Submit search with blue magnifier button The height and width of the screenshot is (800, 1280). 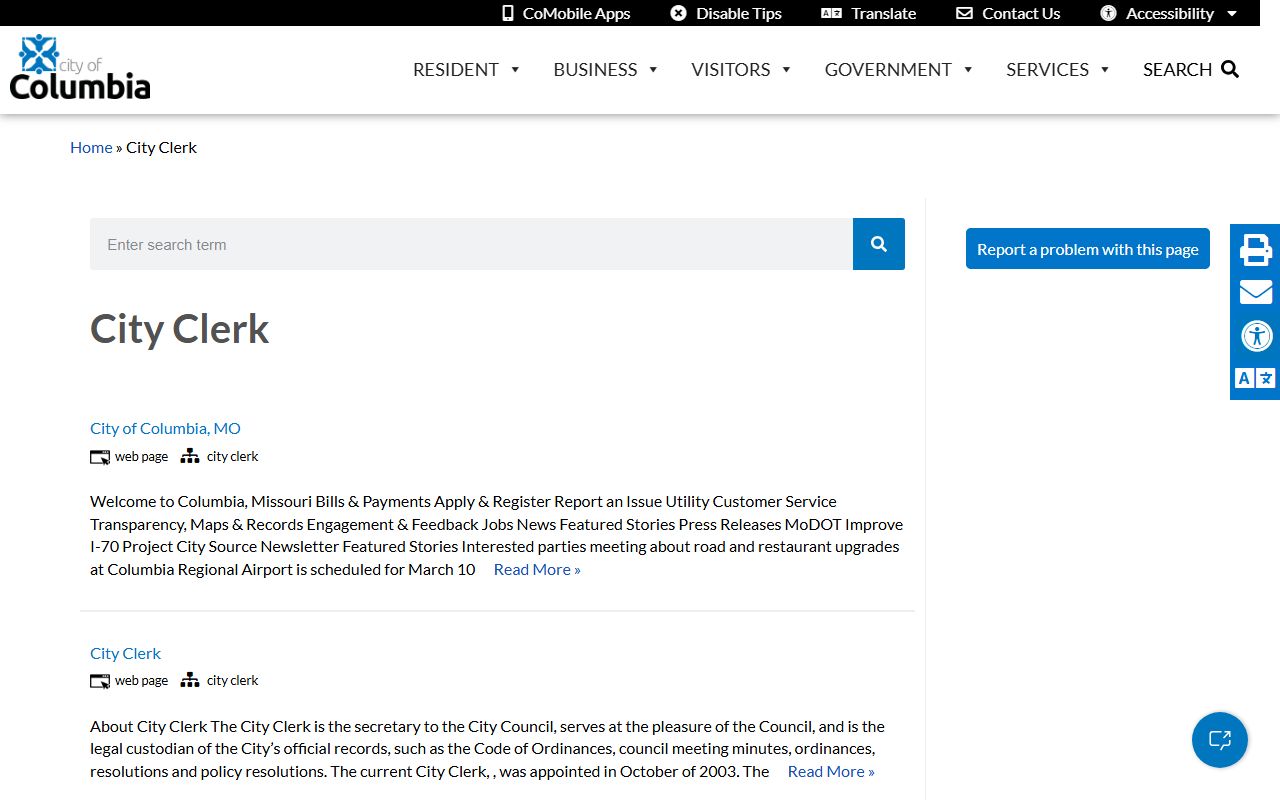tap(879, 244)
